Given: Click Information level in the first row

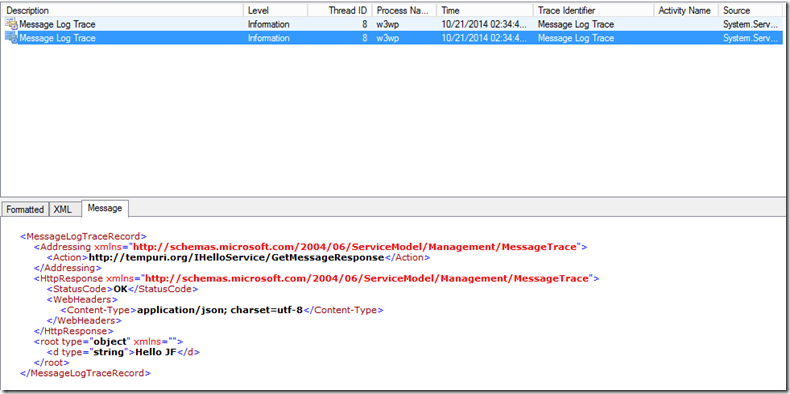Looking at the screenshot, I should pos(269,24).
